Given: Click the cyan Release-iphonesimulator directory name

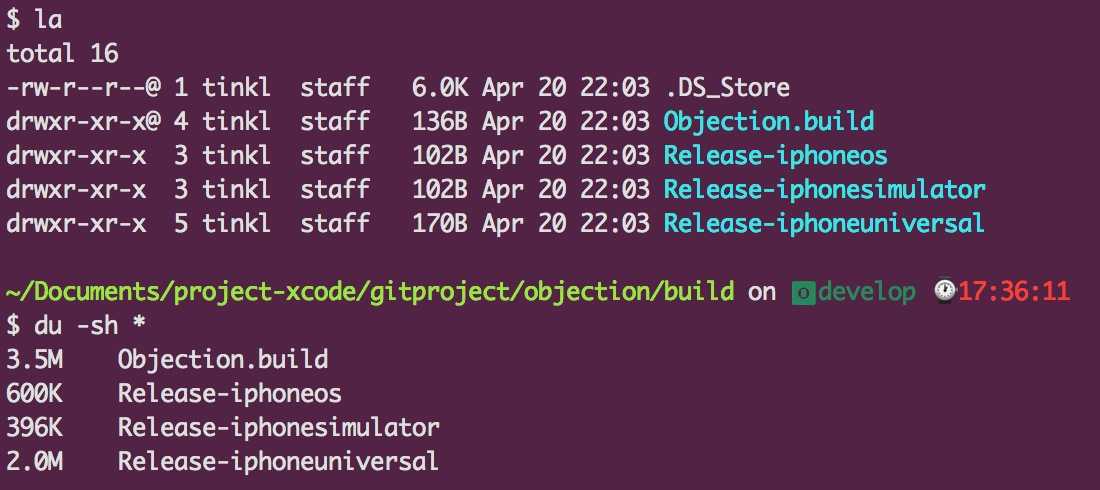Looking at the screenshot, I should tap(824, 189).
